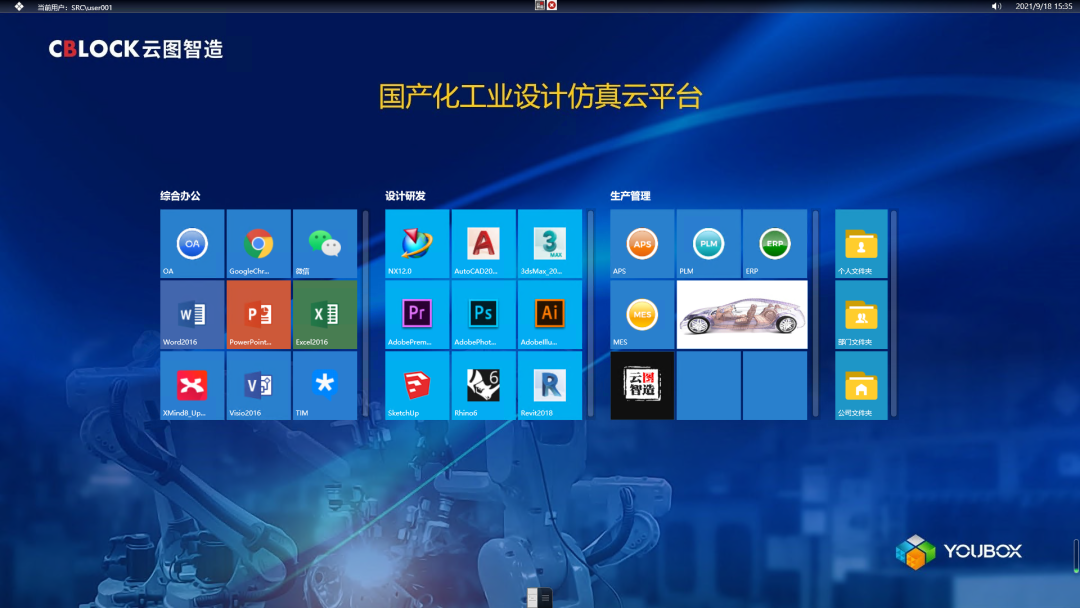The image size is (1080, 608).
Task: Click the 设计研发 group heading
Action: pyautogui.click(x=405, y=196)
